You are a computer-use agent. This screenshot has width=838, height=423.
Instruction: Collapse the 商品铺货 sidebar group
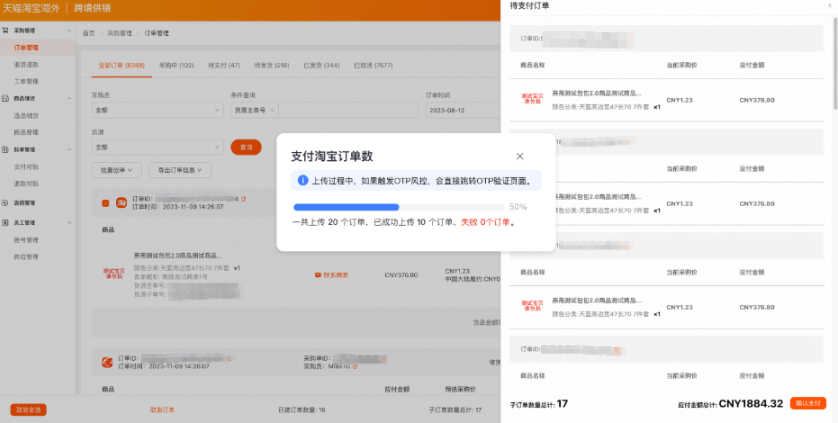[69, 98]
